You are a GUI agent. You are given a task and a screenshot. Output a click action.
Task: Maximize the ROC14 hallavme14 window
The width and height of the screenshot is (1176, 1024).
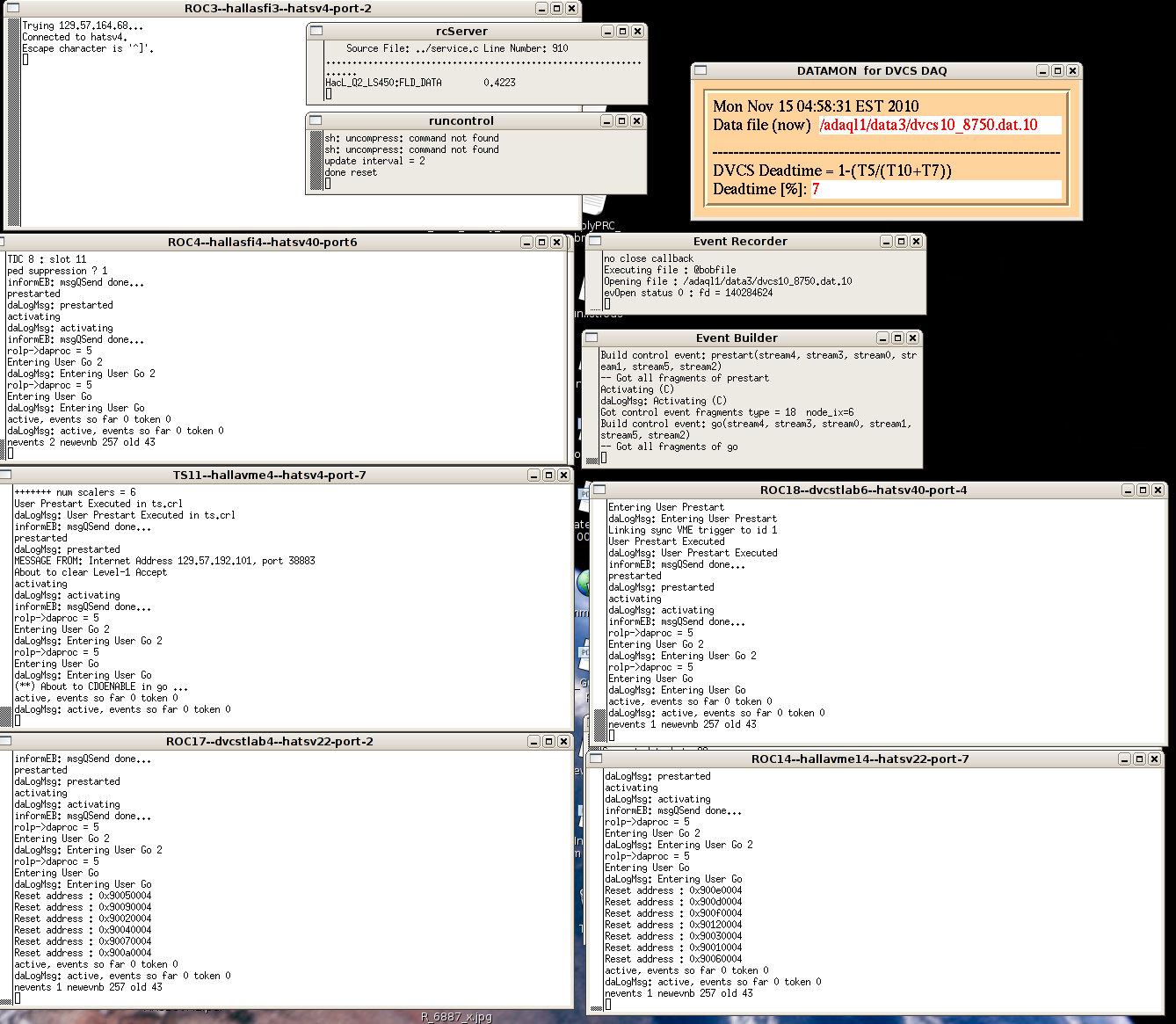point(1139,759)
